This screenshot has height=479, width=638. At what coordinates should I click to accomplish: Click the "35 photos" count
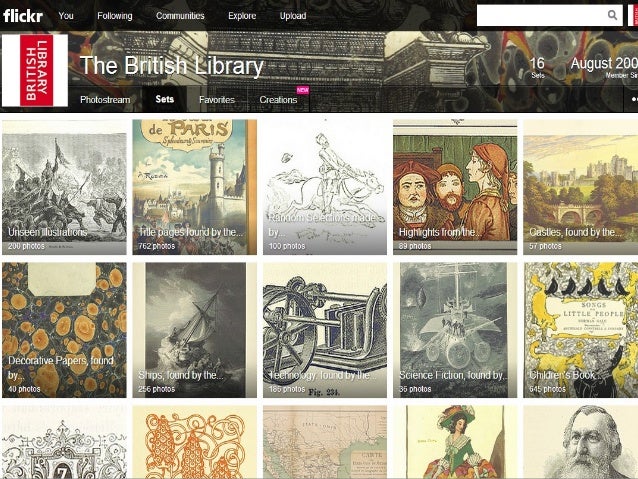(415, 389)
